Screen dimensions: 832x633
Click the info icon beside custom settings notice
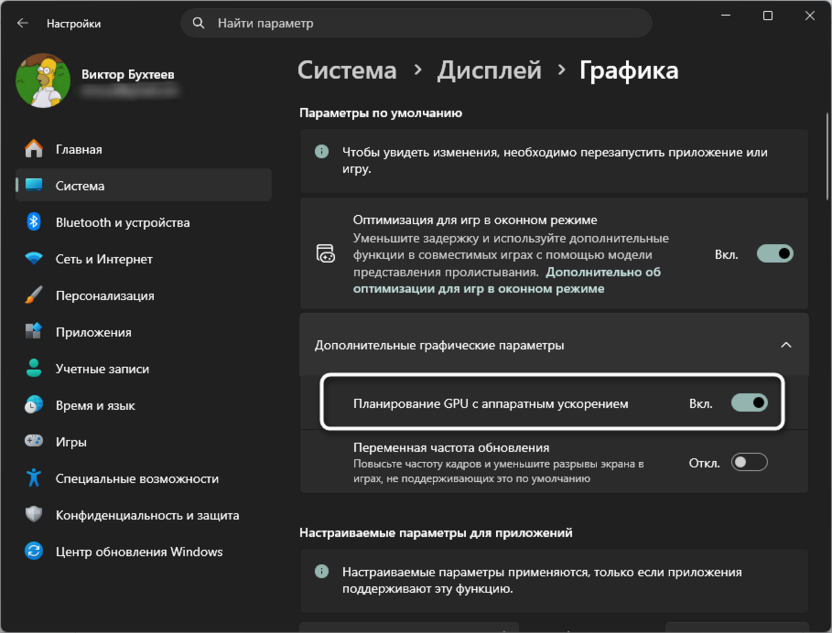(x=322, y=571)
